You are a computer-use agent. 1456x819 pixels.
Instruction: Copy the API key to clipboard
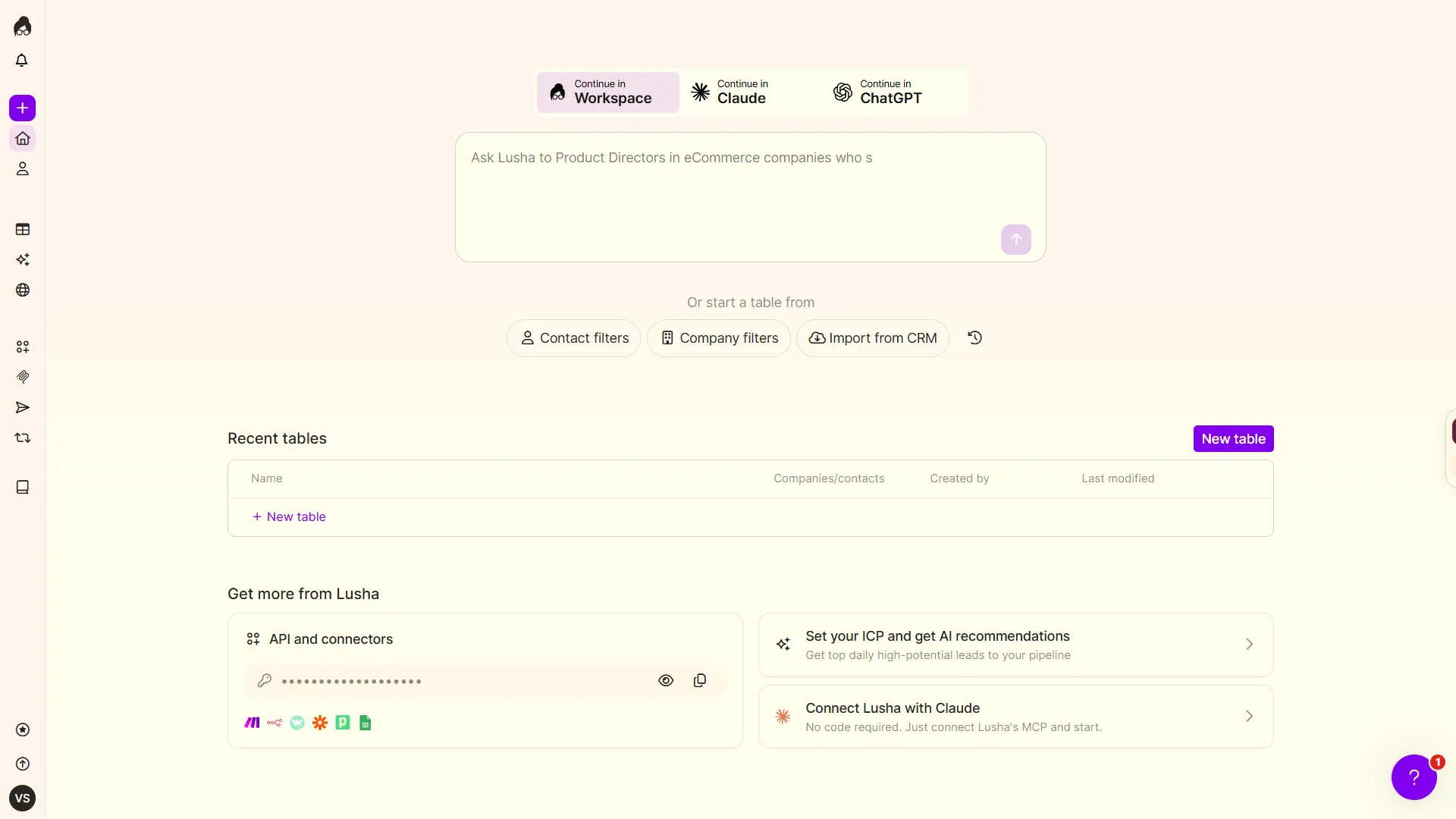(700, 680)
